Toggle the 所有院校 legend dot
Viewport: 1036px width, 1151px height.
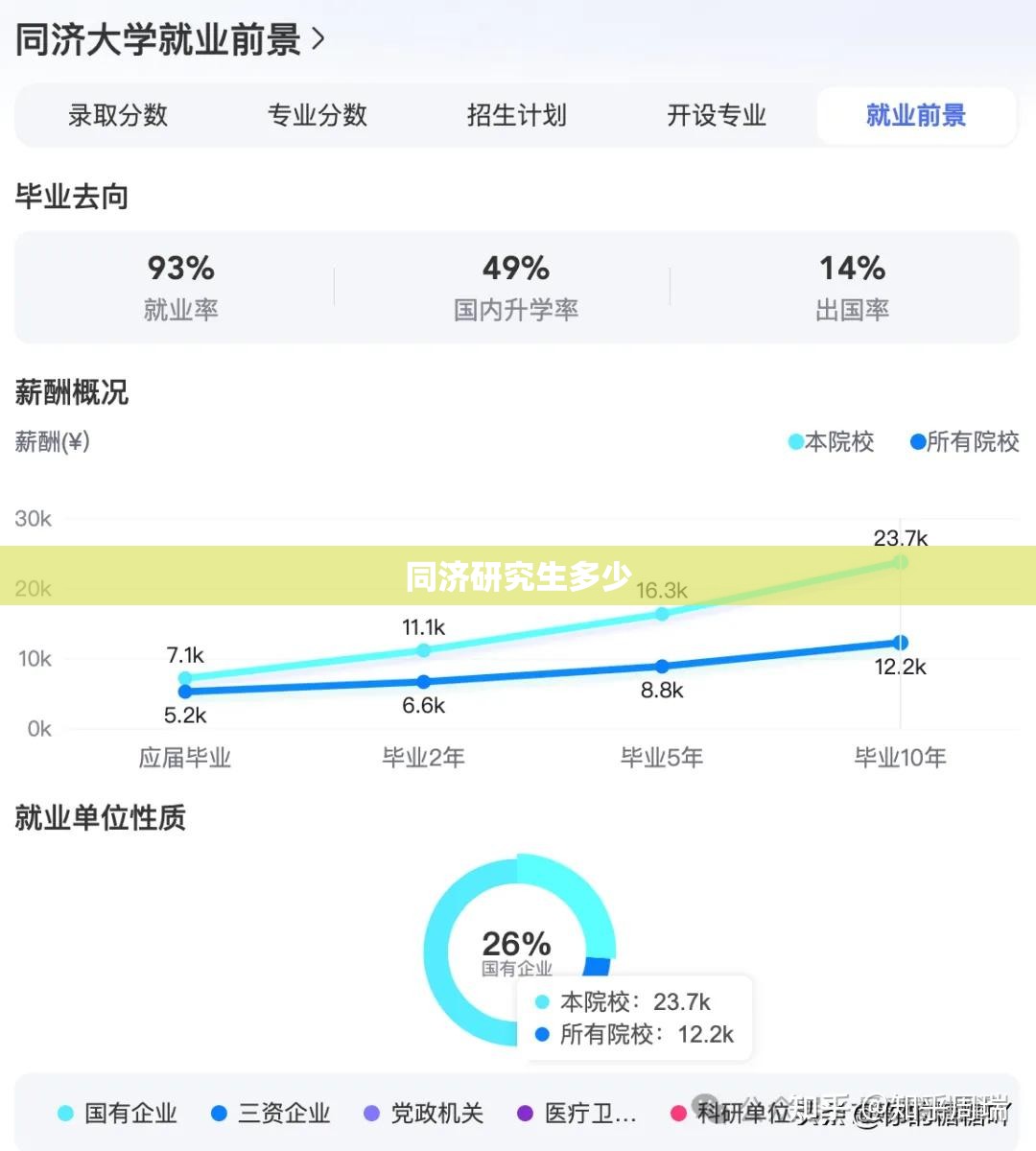point(917,442)
